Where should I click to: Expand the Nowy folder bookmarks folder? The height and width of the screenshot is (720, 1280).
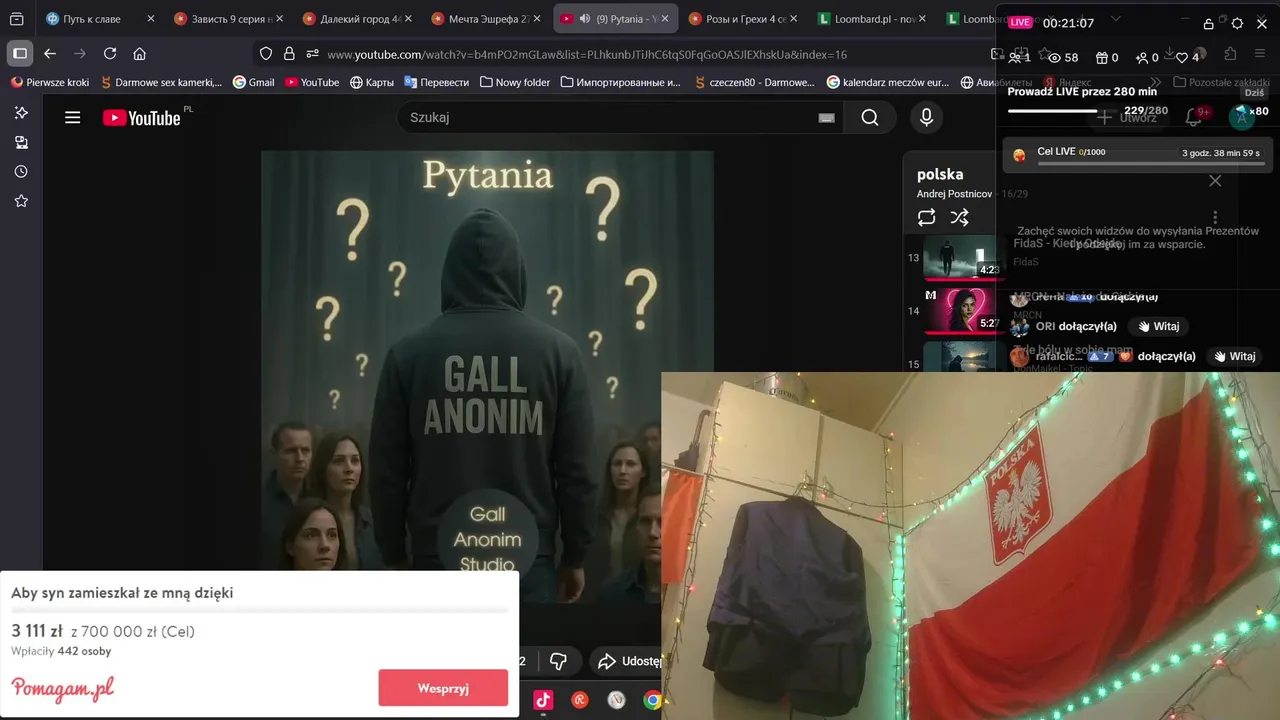click(515, 82)
